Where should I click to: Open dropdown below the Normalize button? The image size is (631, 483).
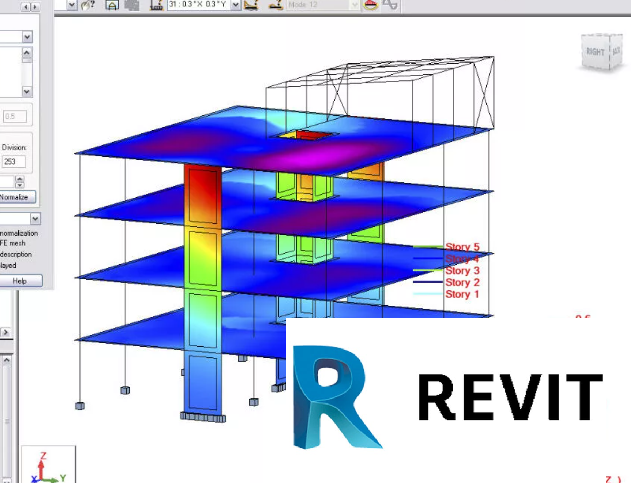click(x=35, y=219)
